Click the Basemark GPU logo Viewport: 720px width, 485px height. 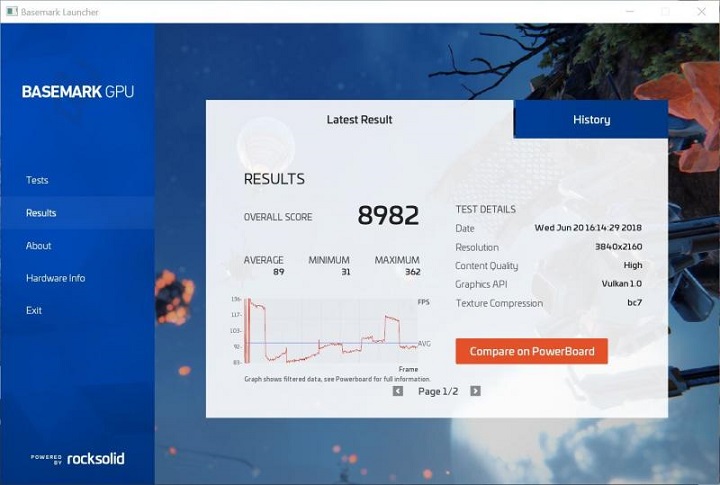click(x=78, y=92)
